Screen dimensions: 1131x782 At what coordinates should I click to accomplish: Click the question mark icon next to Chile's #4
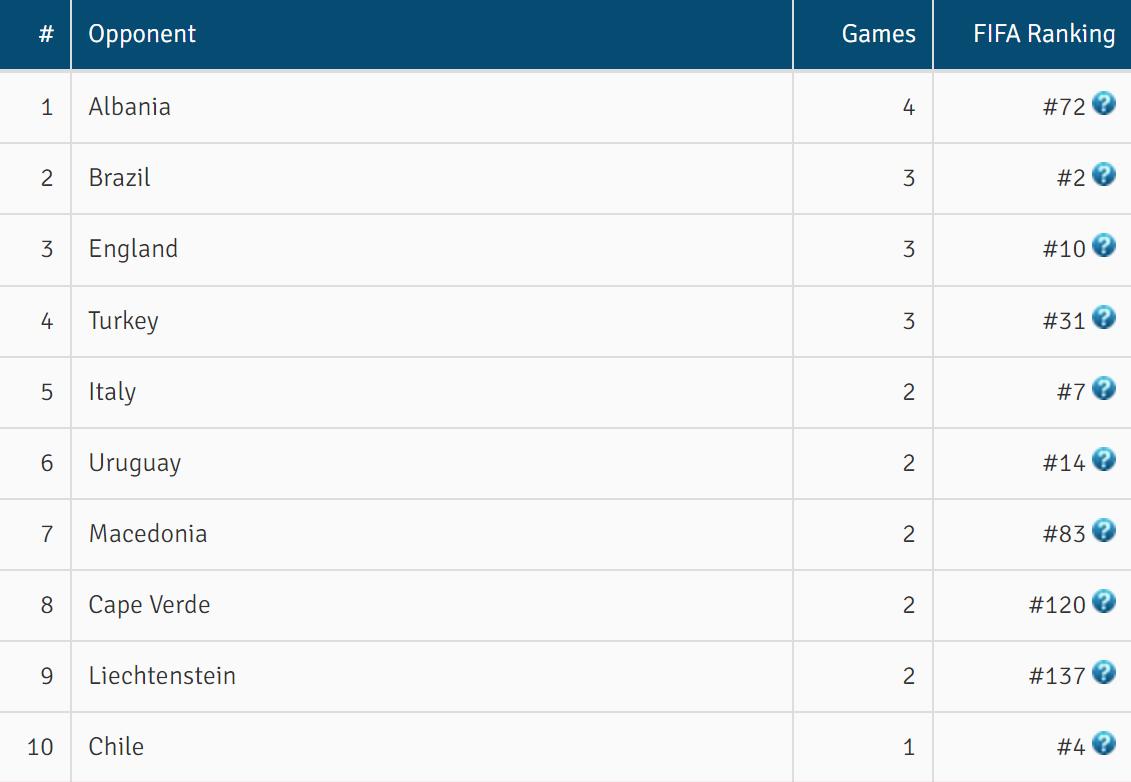pos(1104,743)
